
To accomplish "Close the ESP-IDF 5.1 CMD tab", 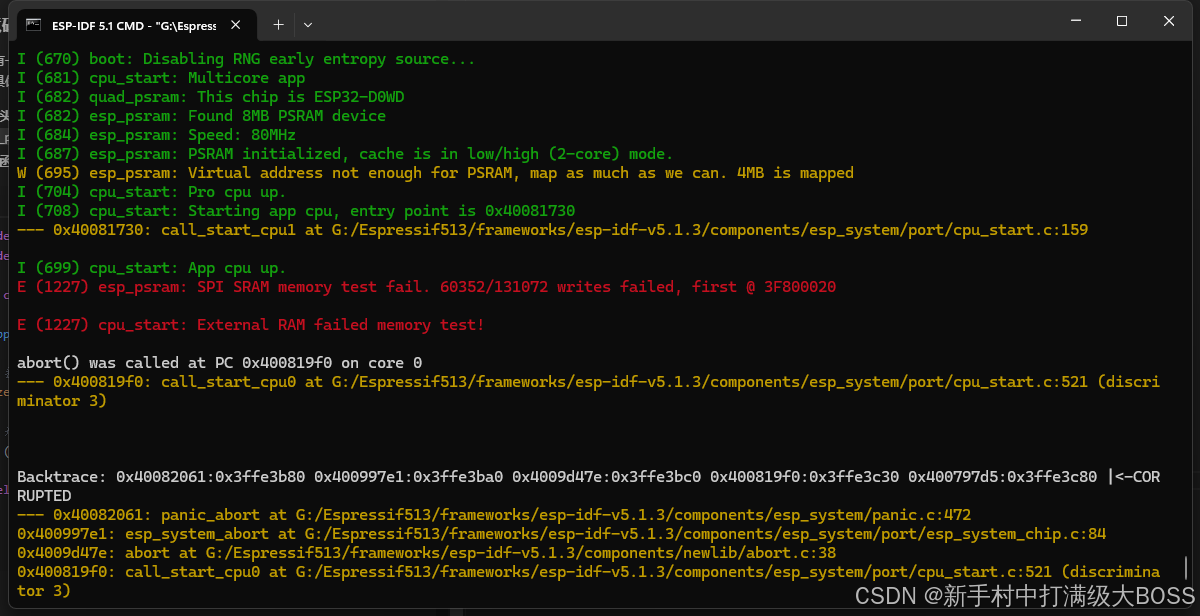I will point(236,24).
